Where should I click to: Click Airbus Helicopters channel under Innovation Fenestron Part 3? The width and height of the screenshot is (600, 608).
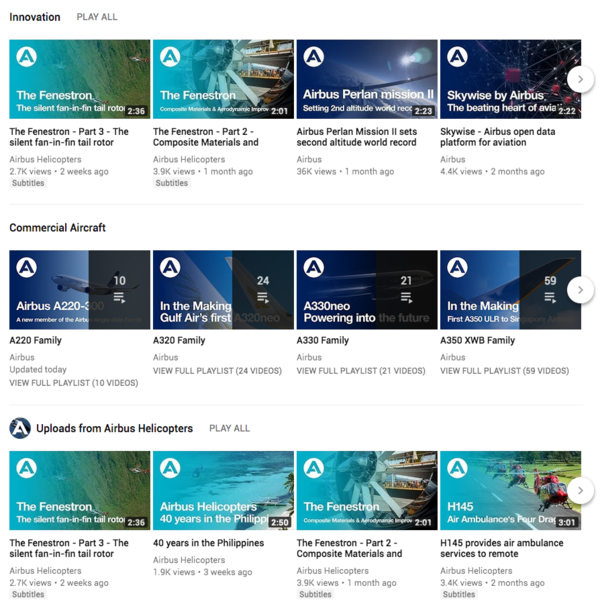pos(45,159)
